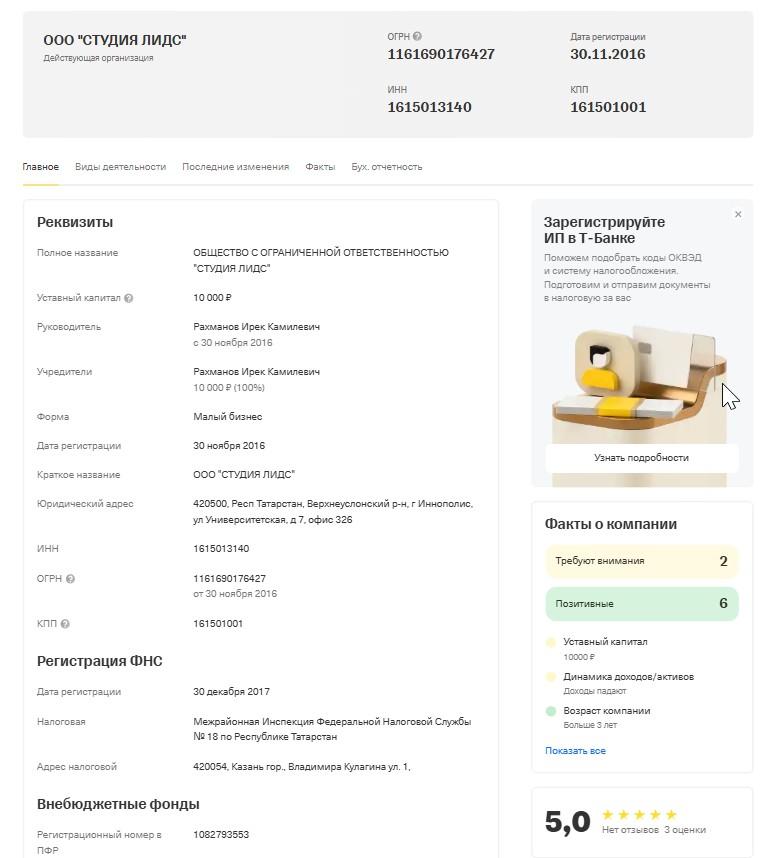Open Рахманов Ирек Камилевич under Учредители
Image resolution: width=768 pixels, height=858 pixels.
[256, 372]
